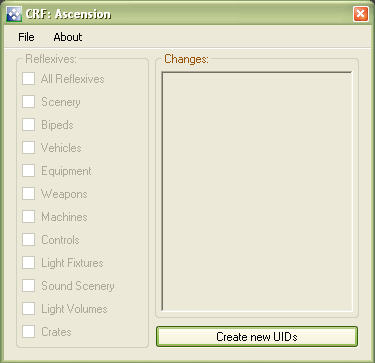
Task: Click the Create new UIDs button
Action: pos(257,337)
